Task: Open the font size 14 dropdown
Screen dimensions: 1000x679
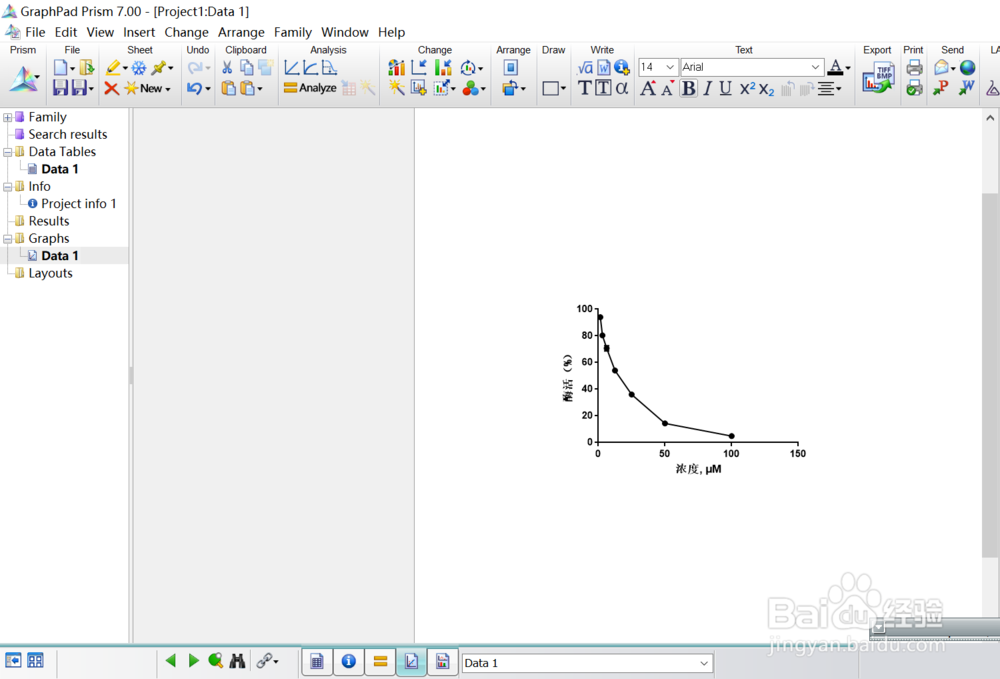Action: 670,67
